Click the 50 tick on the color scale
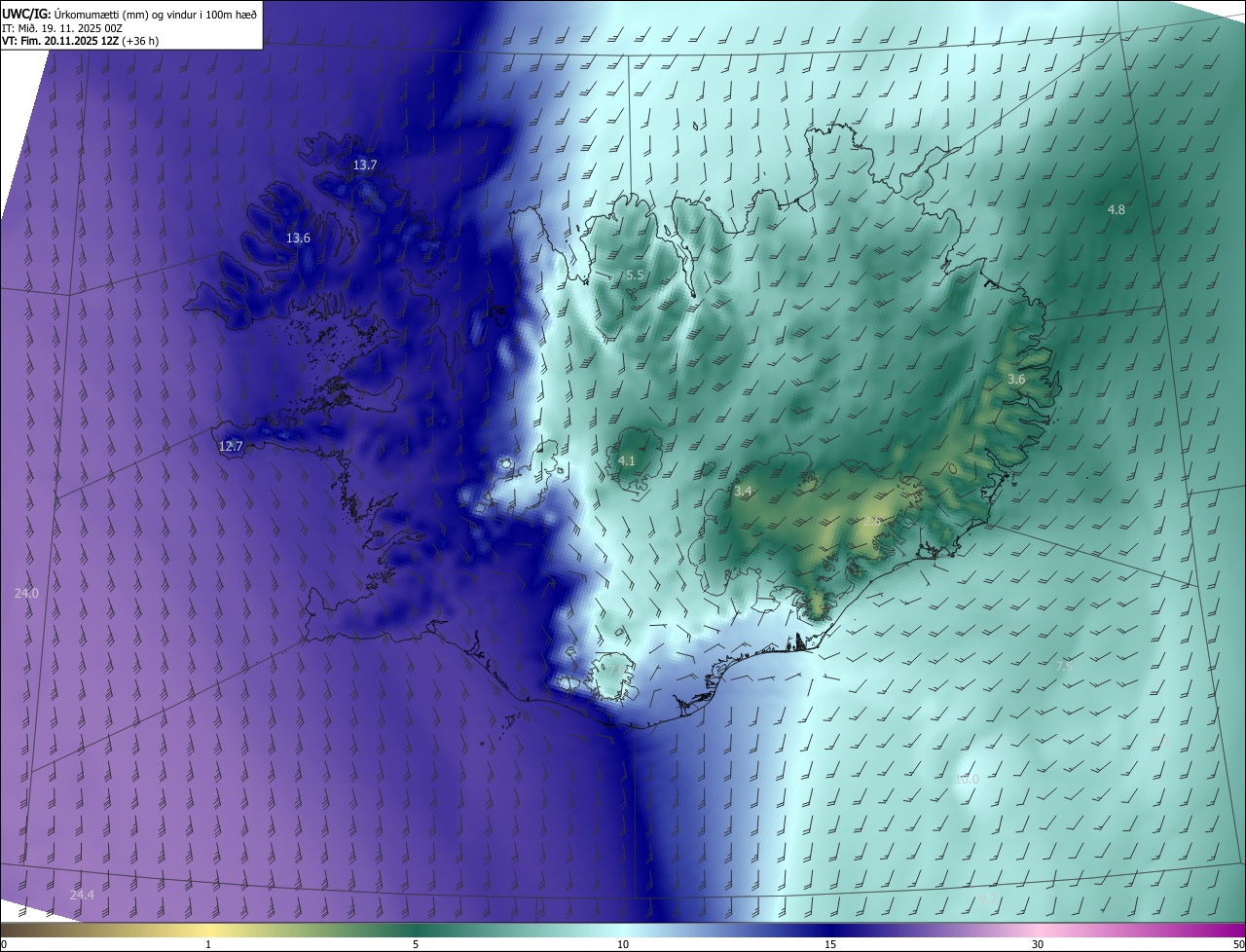Viewport: 1246px width, 952px height. (1239, 944)
